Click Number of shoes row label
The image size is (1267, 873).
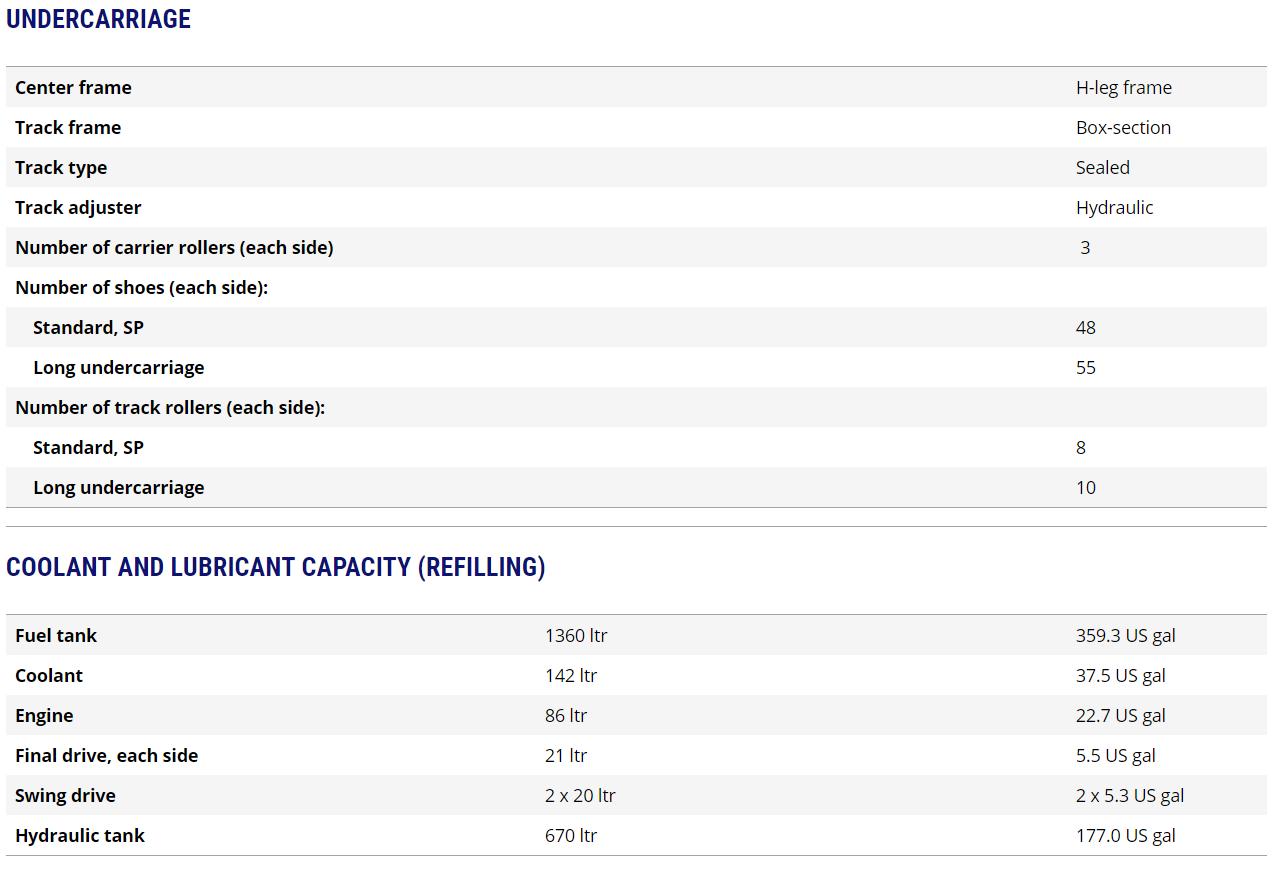pyautogui.click(x=142, y=287)
